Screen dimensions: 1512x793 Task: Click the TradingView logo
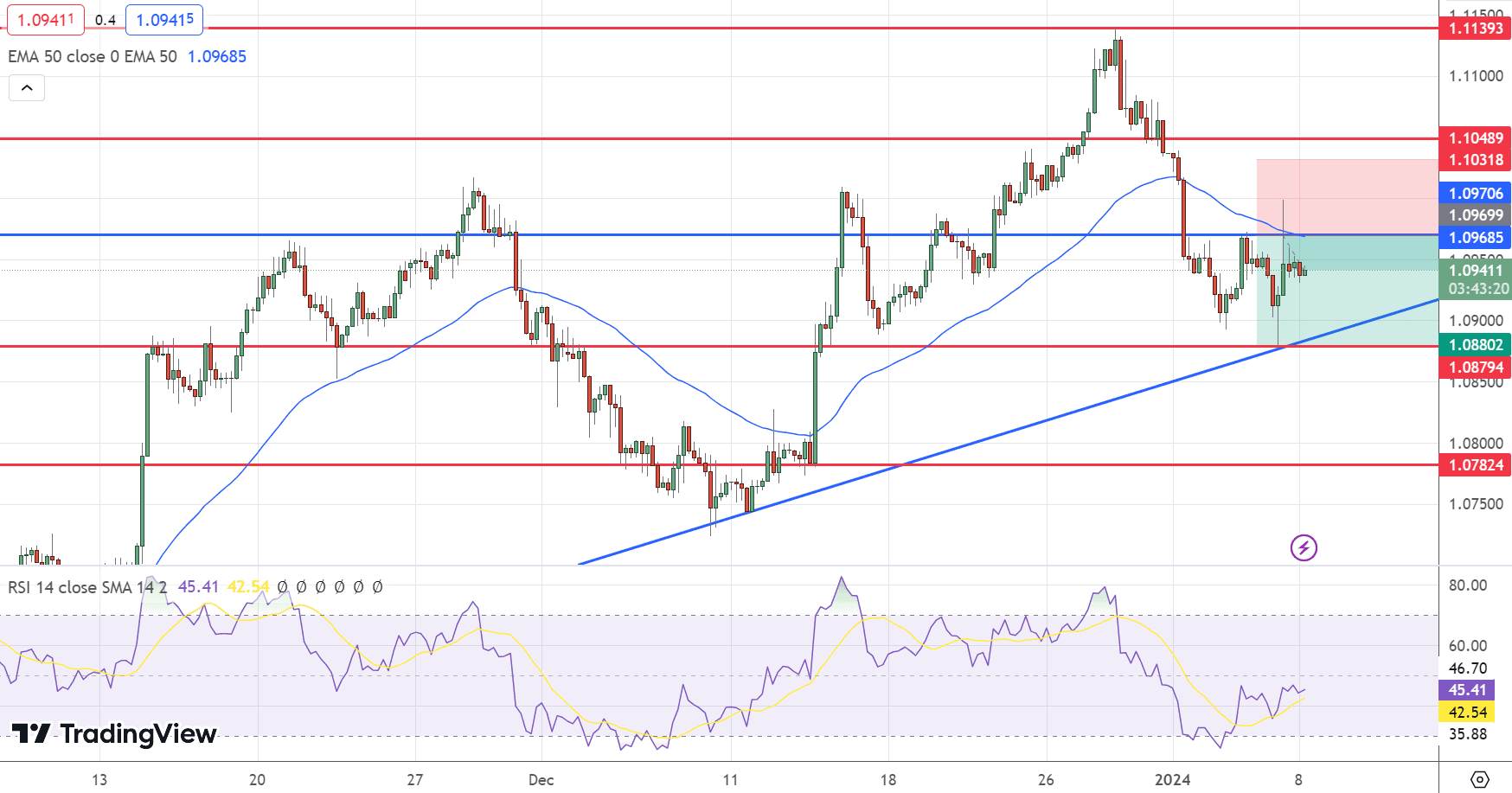pos(114,734)
